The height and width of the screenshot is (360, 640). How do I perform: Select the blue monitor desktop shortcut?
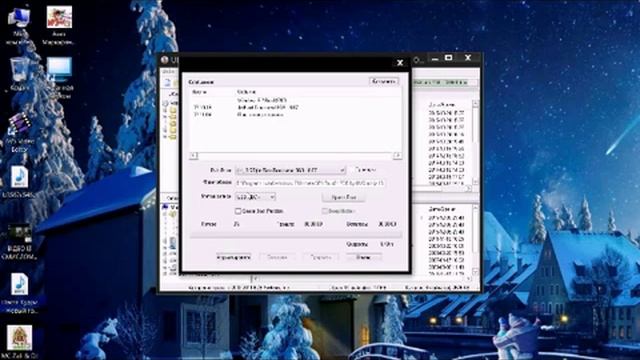pos(60,69)
